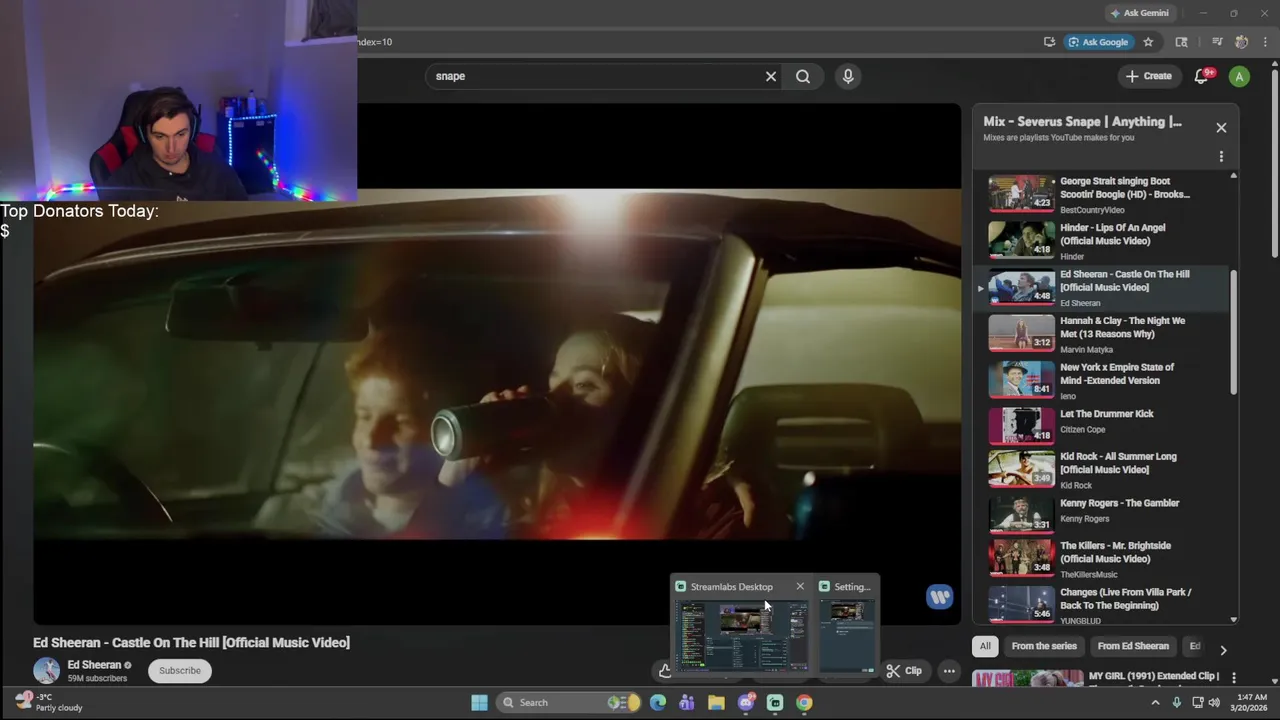The width and height of the screenshot is (1280, 720).
Task: Open Microsoft Edge from taskbar
Action: 657,703
